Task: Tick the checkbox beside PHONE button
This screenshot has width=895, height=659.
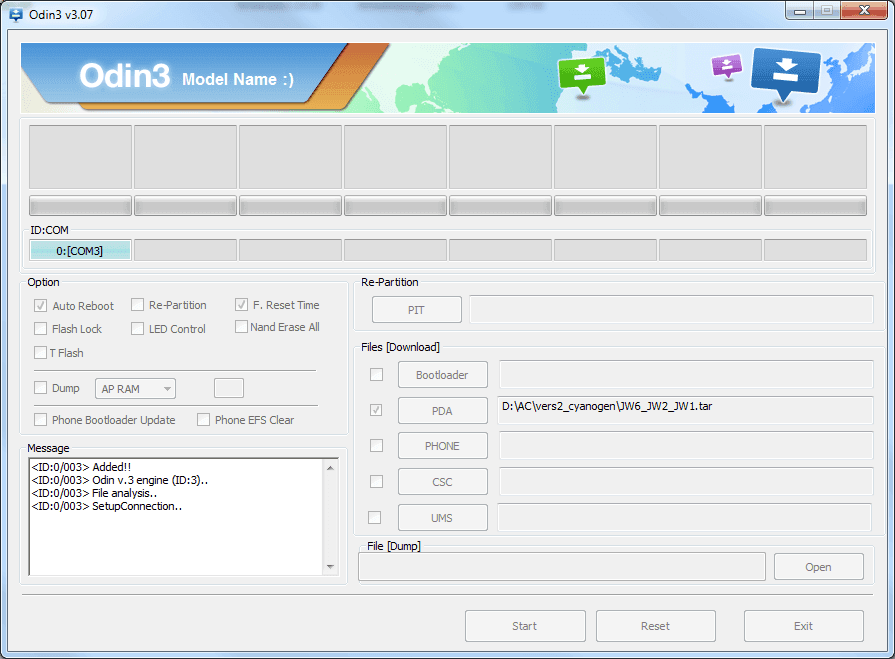Action: [376, 446]
